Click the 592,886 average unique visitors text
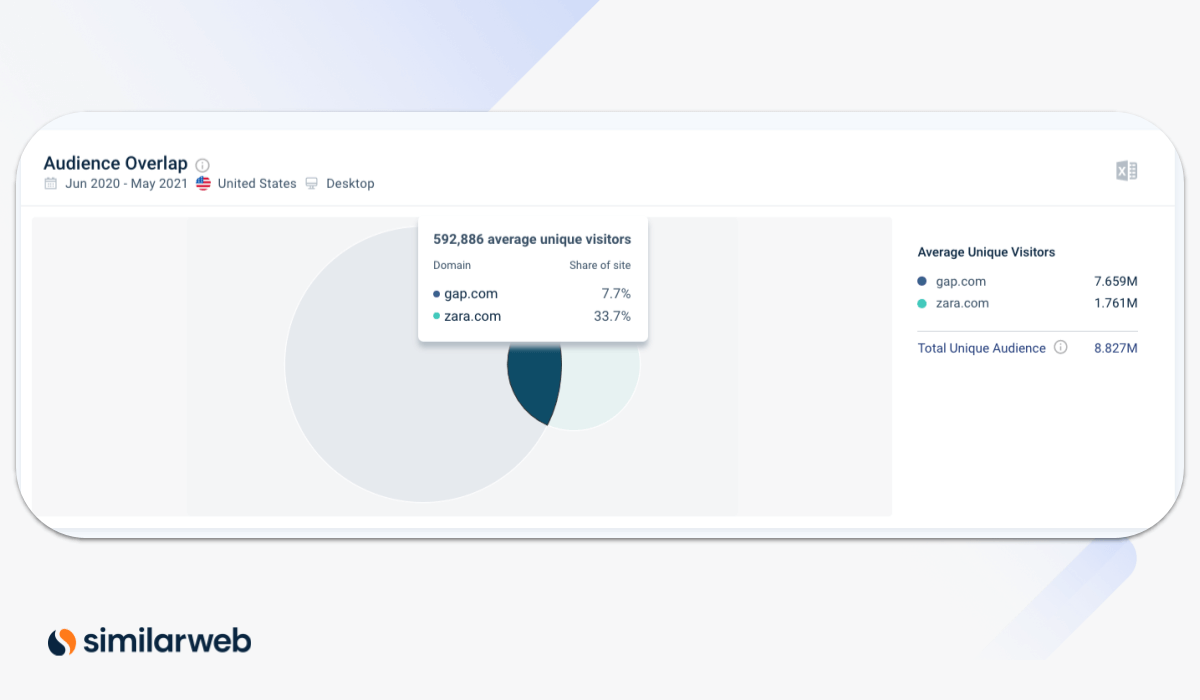The width and height of the screenshot is (1200, 700). pyautogui.click(x=532, y=240)
